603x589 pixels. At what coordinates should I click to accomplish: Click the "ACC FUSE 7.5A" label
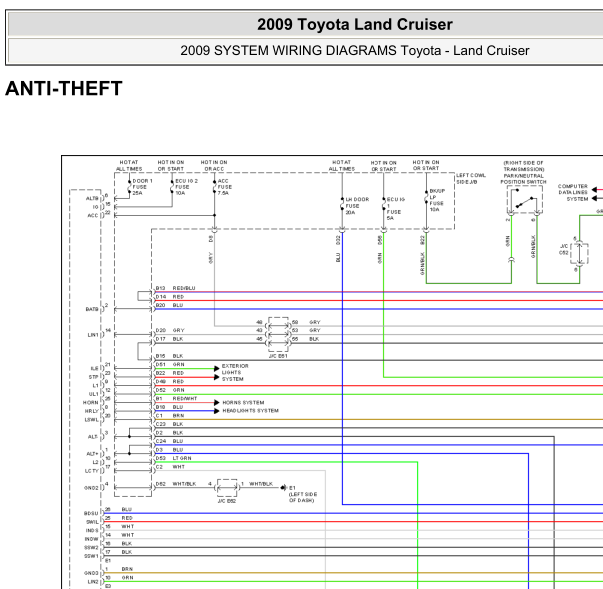pyautogui.click(x=225, y=187)
